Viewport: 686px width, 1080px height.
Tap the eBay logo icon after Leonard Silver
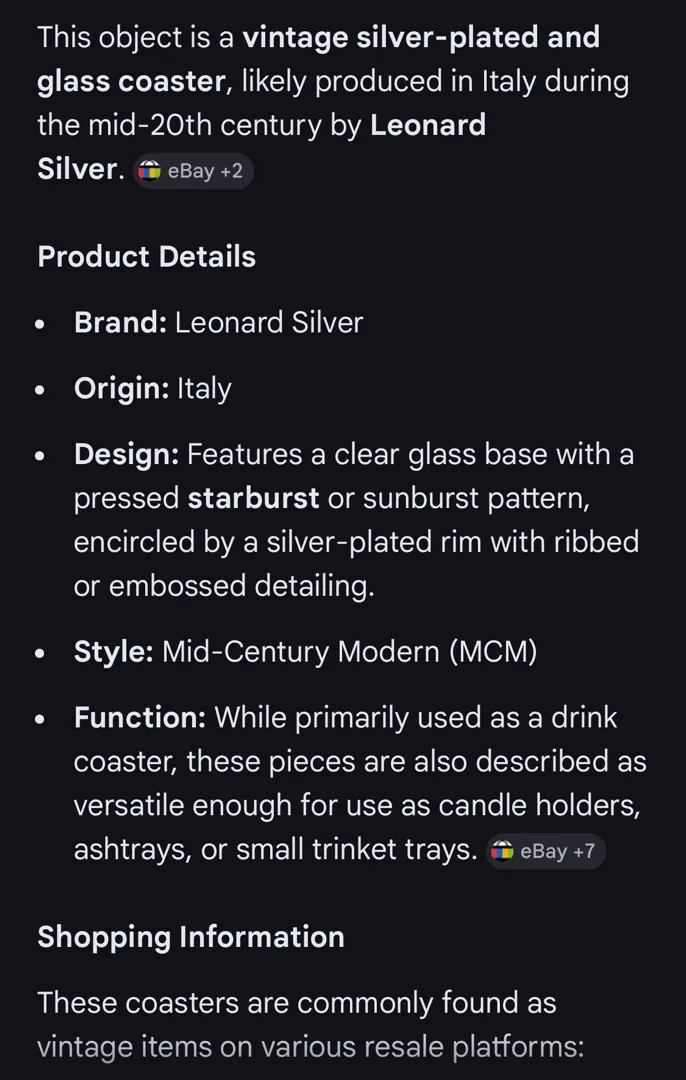click(149, 171)
